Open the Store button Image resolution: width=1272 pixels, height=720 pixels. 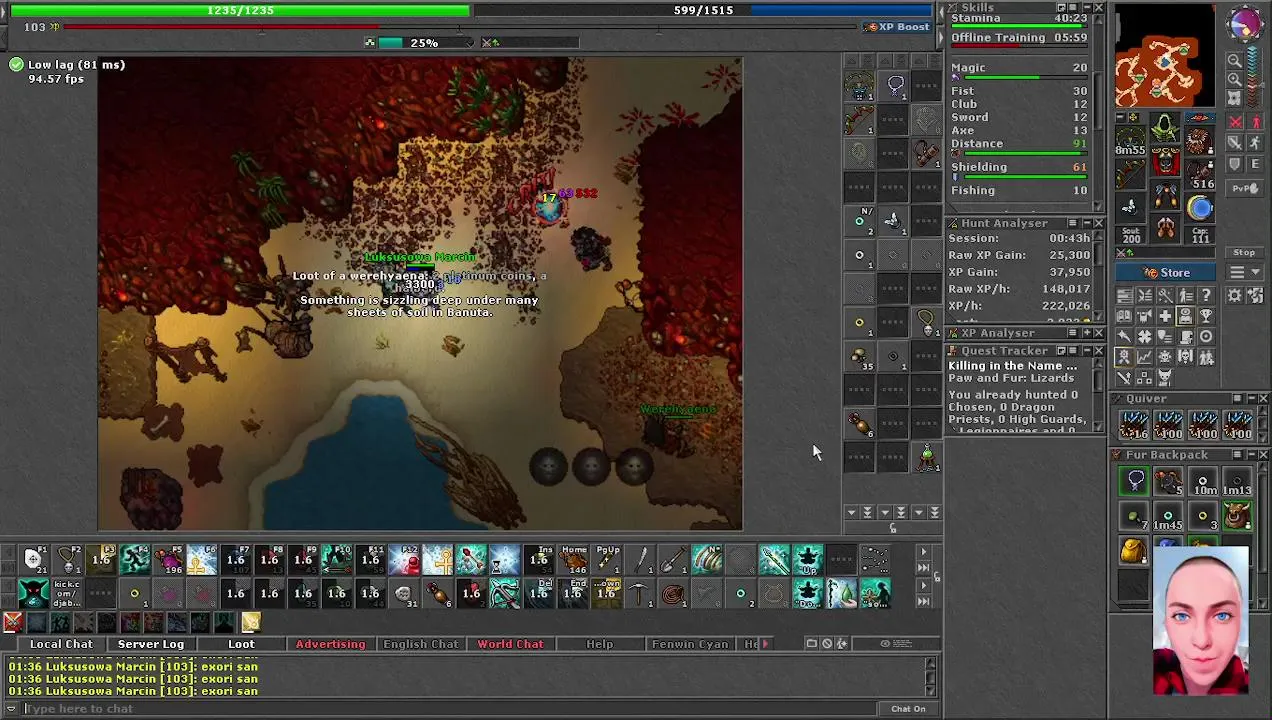click(x=1167, y=272)
